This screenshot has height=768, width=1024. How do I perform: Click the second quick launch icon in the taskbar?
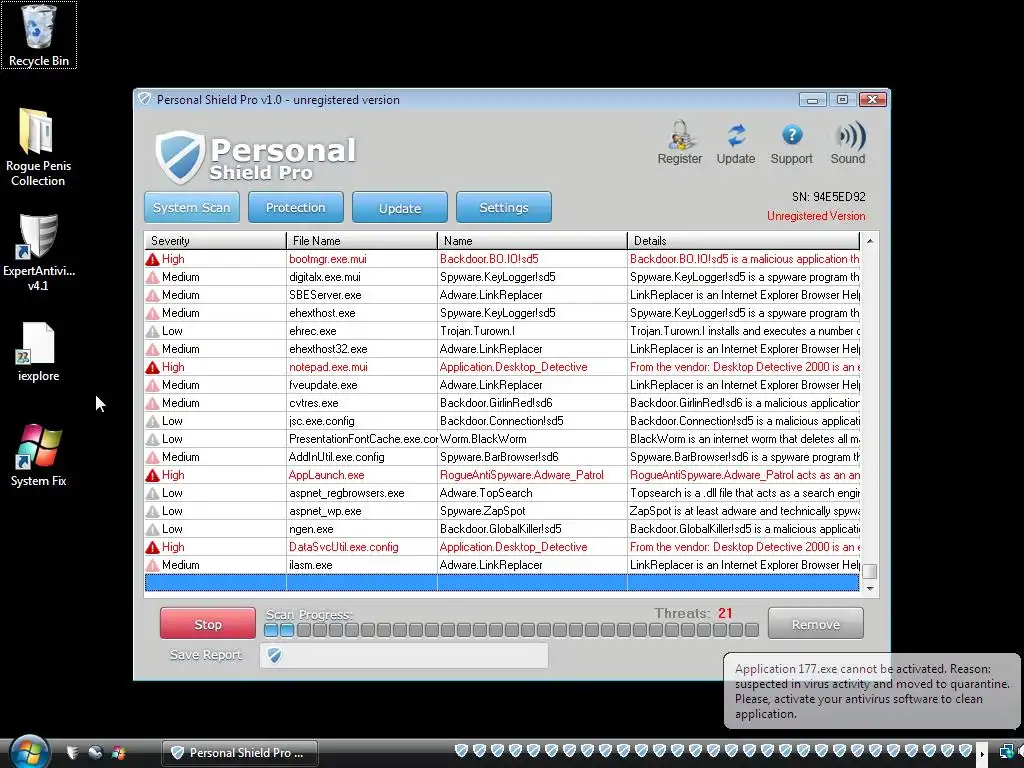[x=95, y=752]
